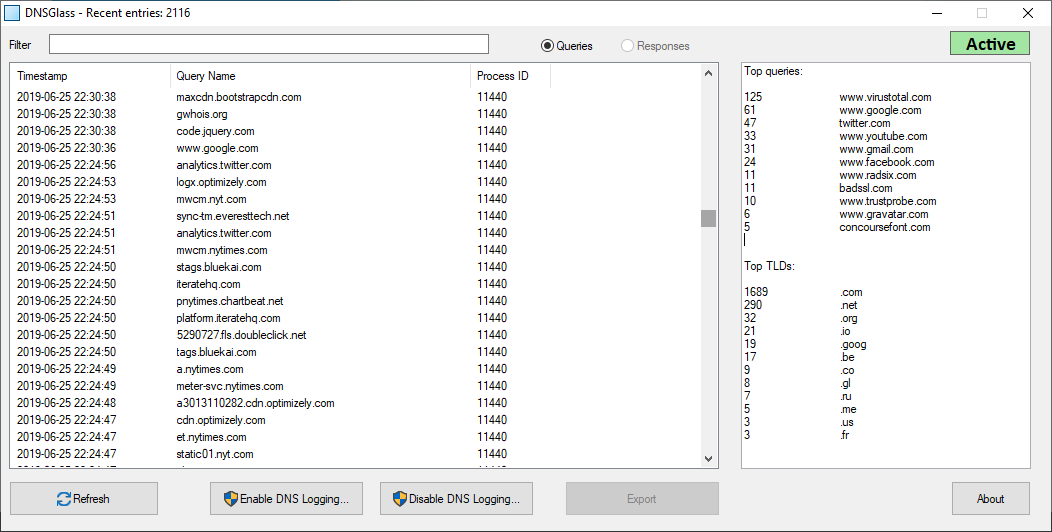Click www.gravatar.com in Top queries
Screen dimensions: 1052x532
(884, 214)
